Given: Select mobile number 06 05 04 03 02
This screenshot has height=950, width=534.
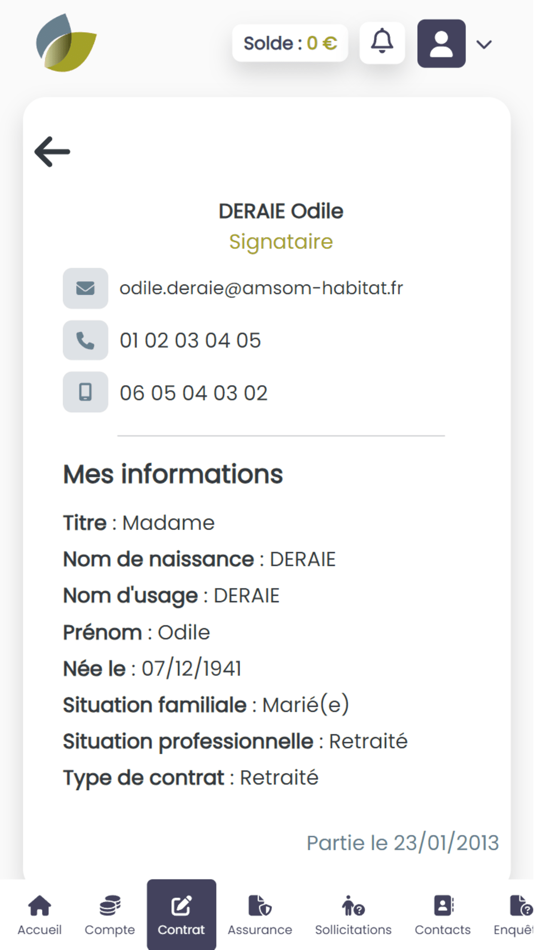Looking at the screenshot, I should pyautogui.click(x=193, y=393).
